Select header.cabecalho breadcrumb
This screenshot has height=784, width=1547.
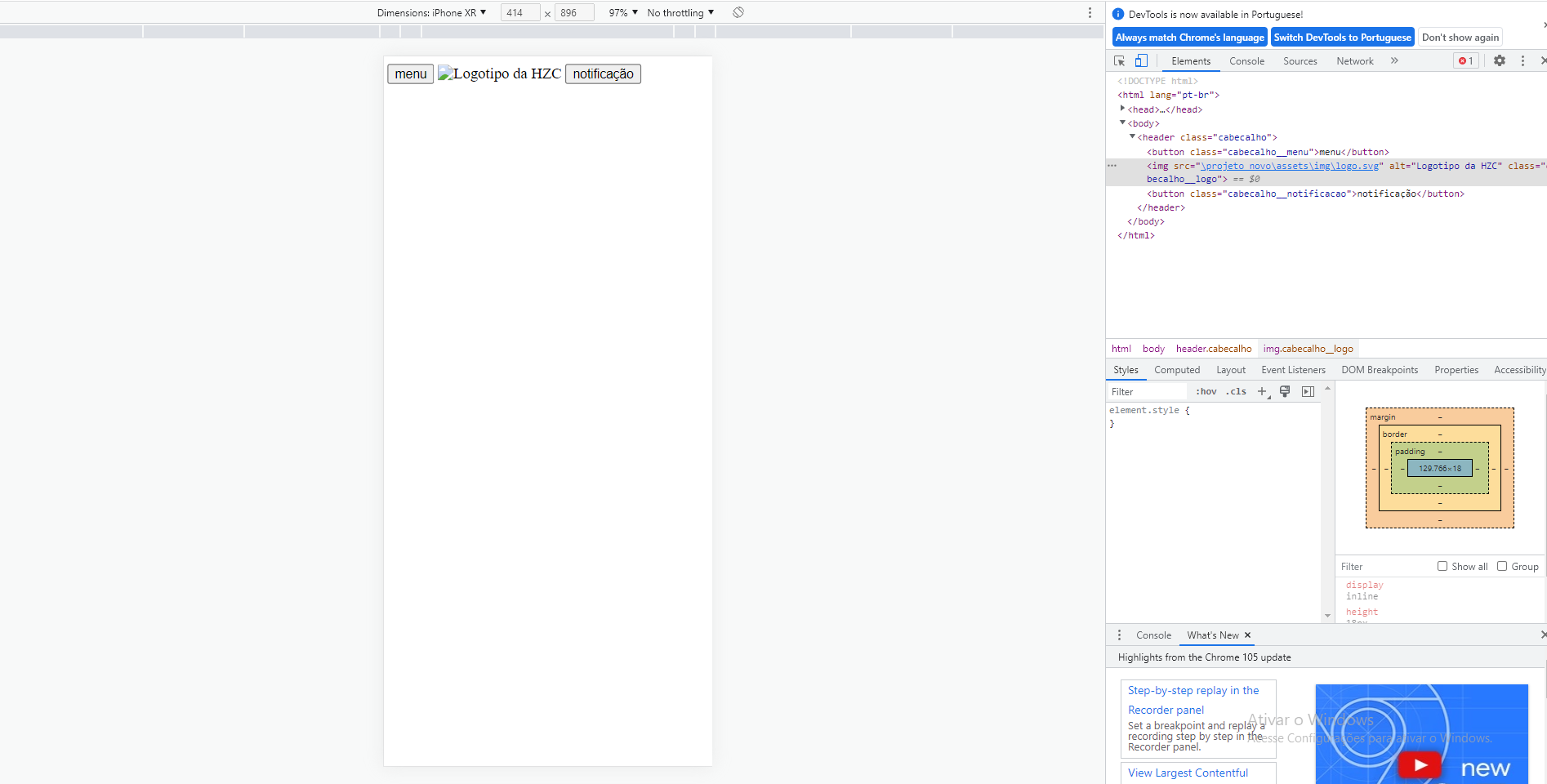(x=1213, y=349)
